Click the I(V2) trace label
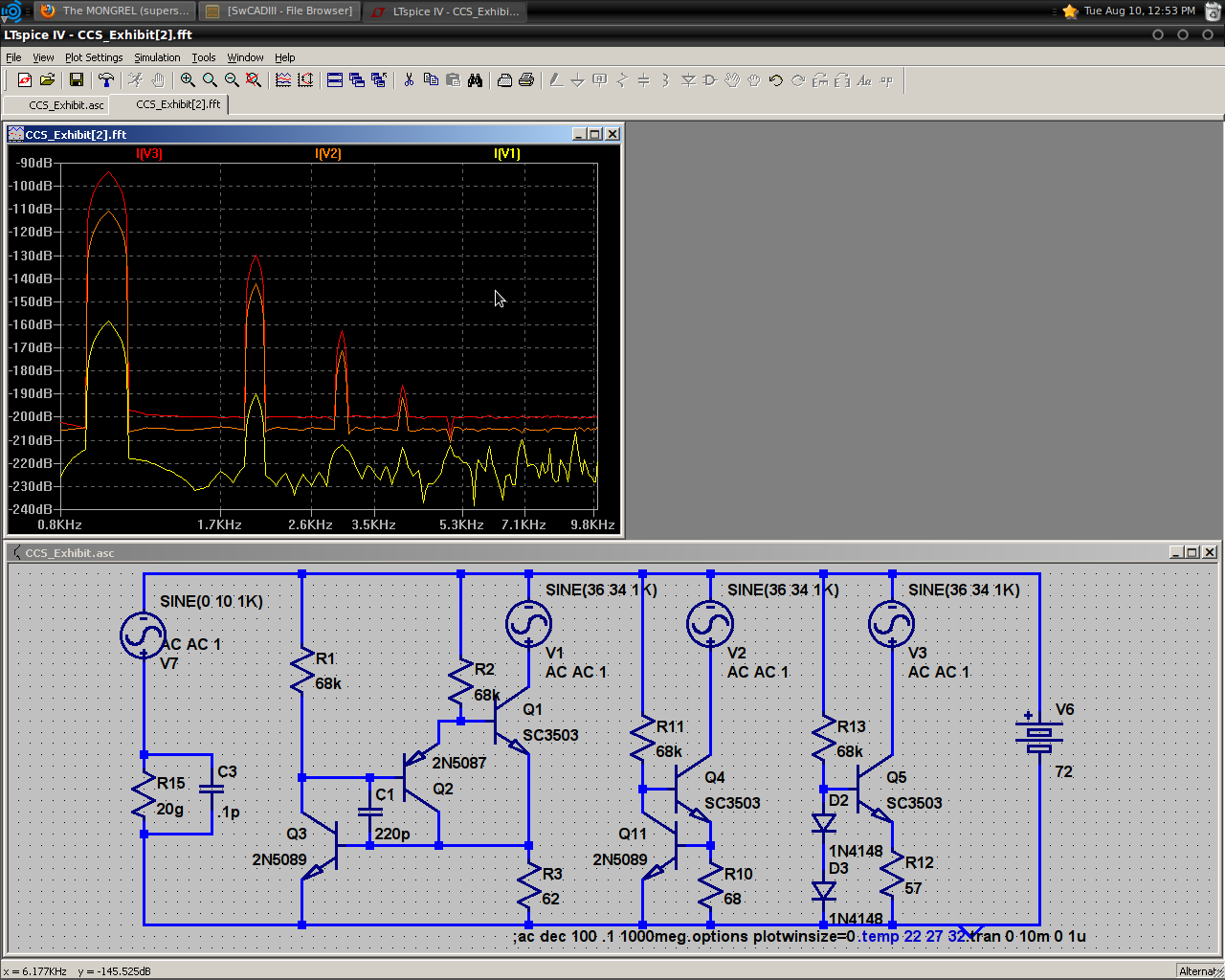 pos(328,153)
